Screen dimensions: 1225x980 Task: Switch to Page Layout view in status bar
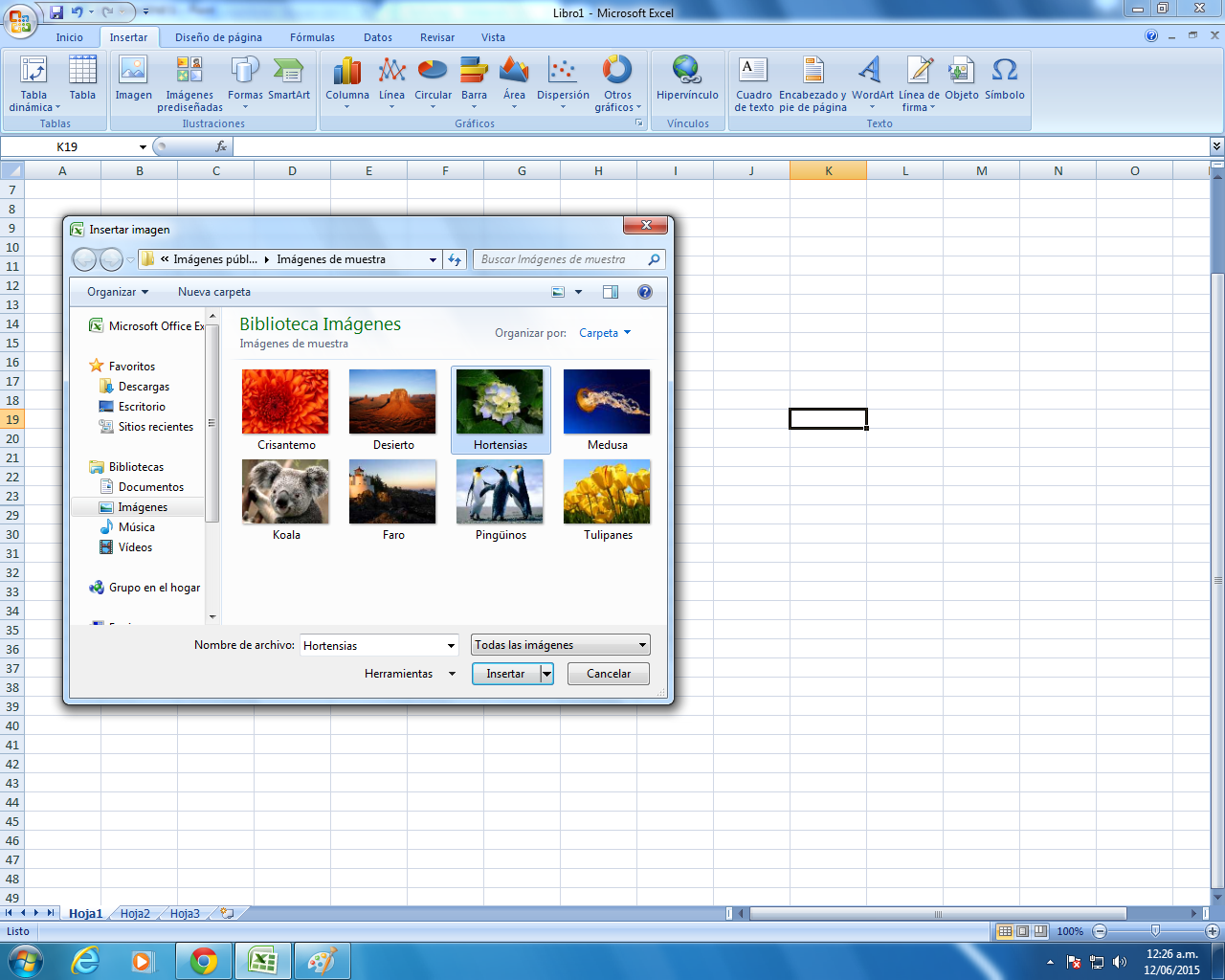(1022, 931)
